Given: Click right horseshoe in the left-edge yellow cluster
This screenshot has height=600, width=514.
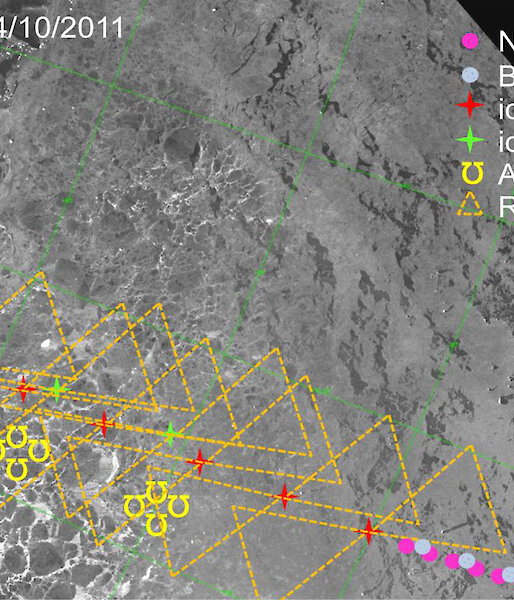Looking at the screenshot, I should (39, 451).
